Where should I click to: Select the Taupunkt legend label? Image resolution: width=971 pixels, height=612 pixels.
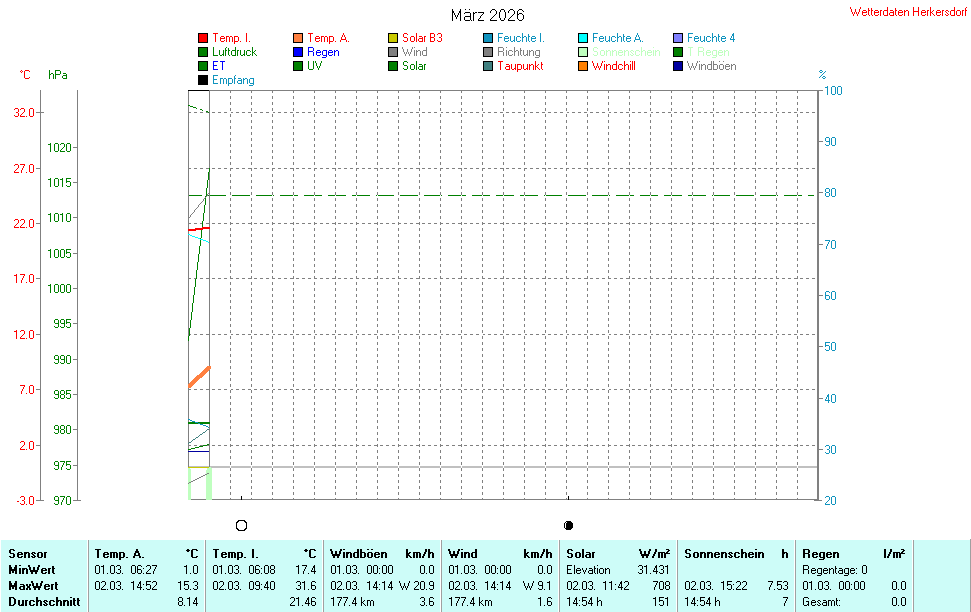click(520, 66)
